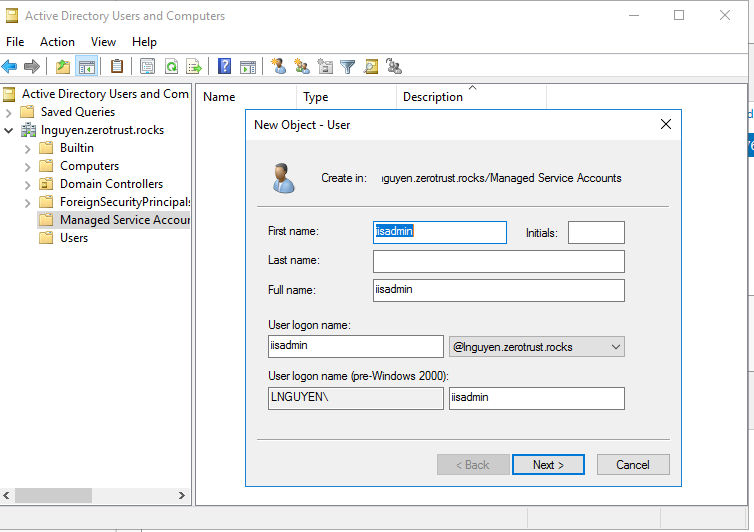This screenshot has height=532, width=754.
Task: Open Help via blue question mark icon
Action: (224, 67)
